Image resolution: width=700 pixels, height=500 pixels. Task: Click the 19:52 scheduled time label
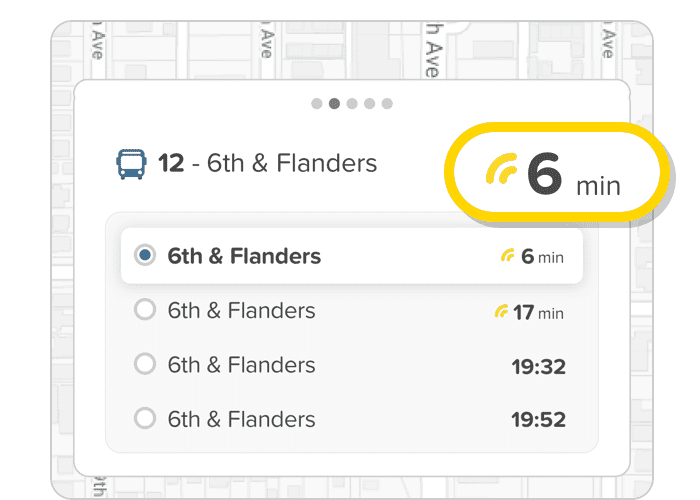[538, 419]
